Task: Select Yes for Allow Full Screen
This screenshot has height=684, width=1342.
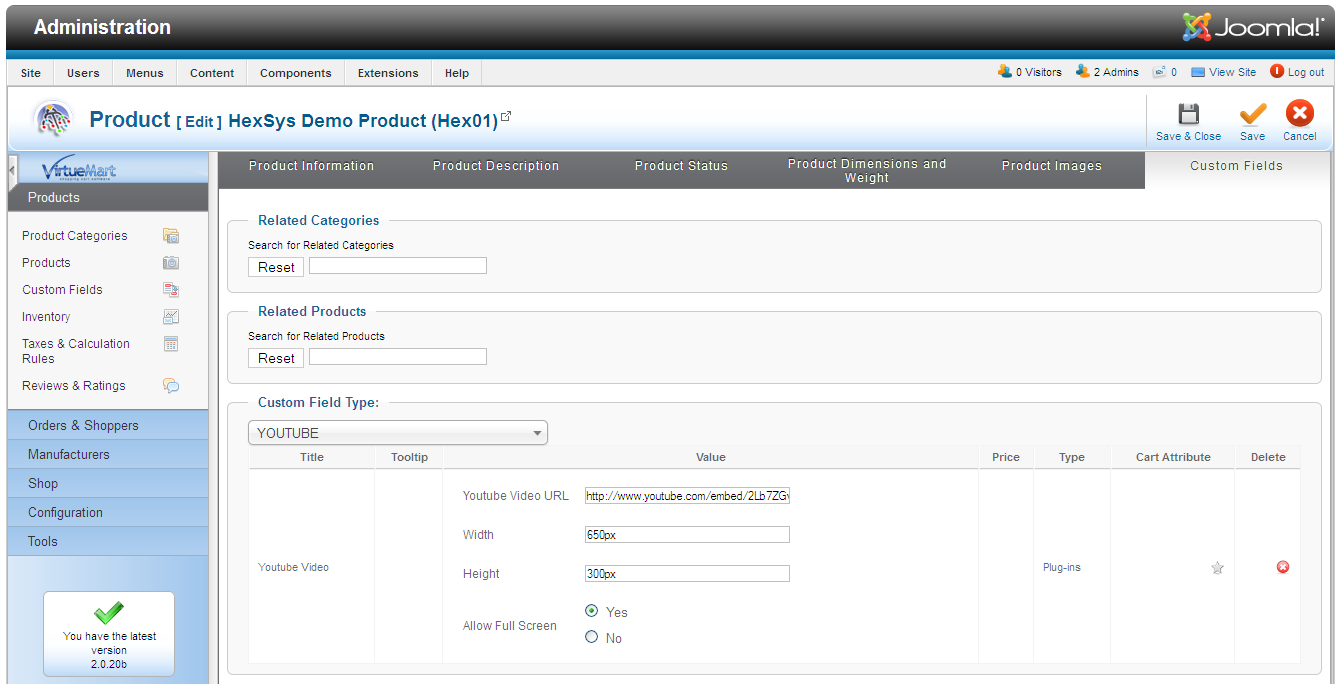Action: tap(592, 610)
